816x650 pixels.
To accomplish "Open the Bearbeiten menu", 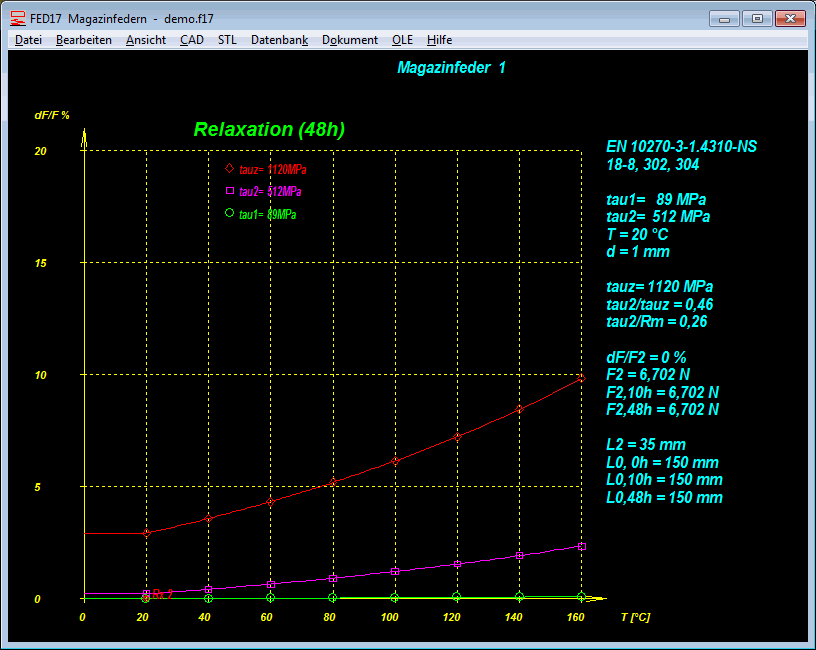I will (x=84, y=40).
